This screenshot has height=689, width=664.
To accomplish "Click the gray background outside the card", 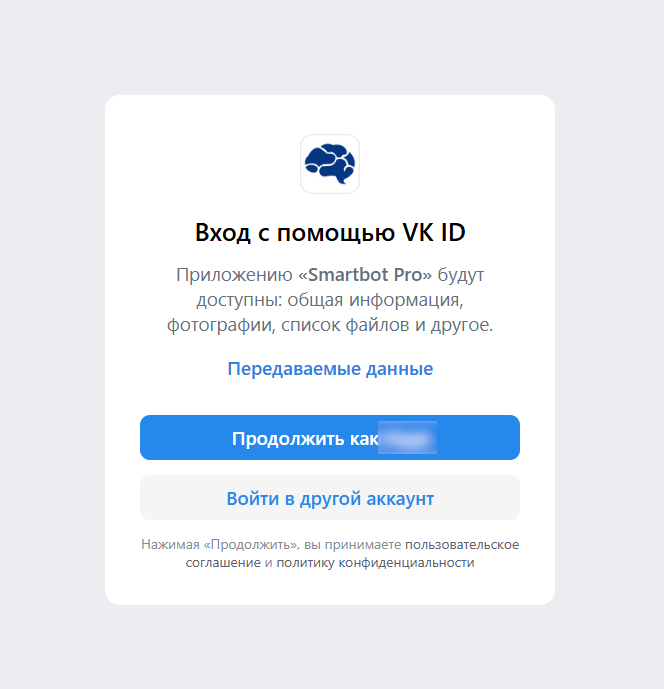I will tap(53, 343).
